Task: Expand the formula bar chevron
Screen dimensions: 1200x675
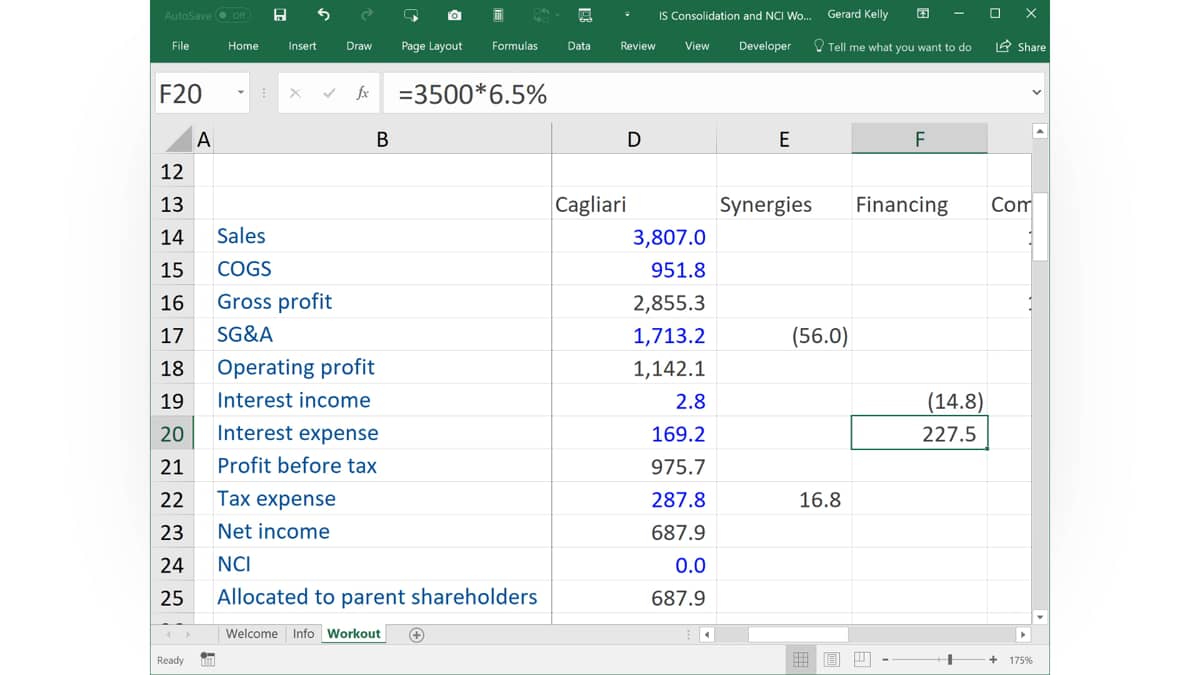Action: pos(1036,93)
